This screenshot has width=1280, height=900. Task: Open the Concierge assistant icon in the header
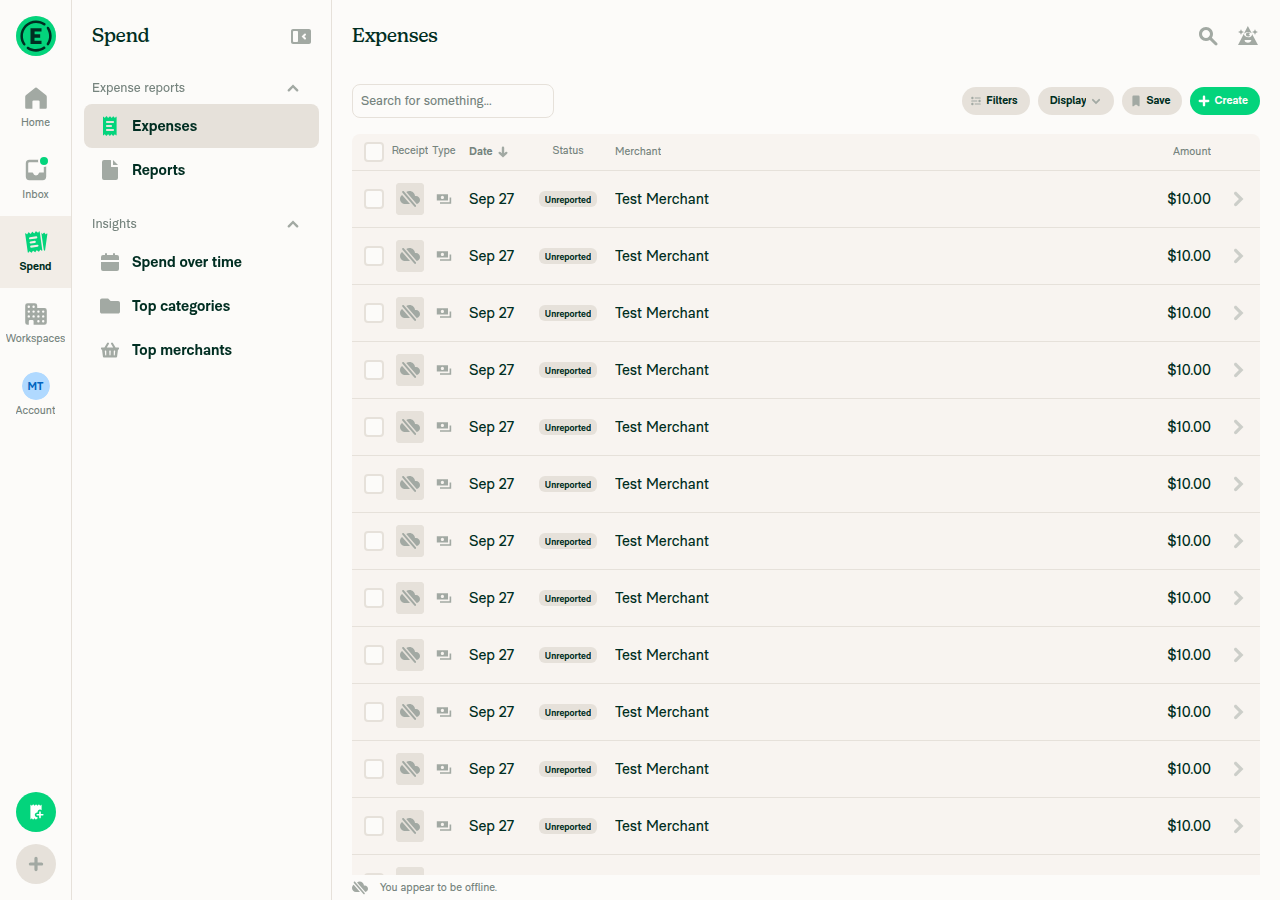pos(1248,36)
